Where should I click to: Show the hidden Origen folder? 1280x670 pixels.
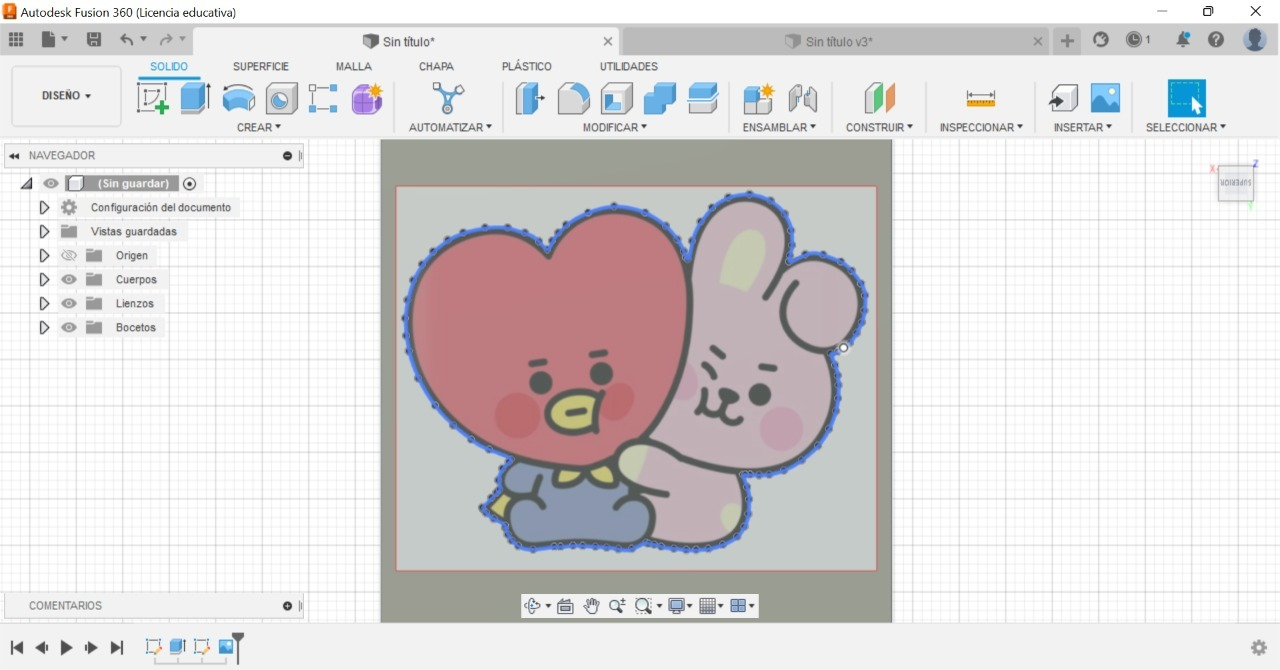[x=69, y=256]
